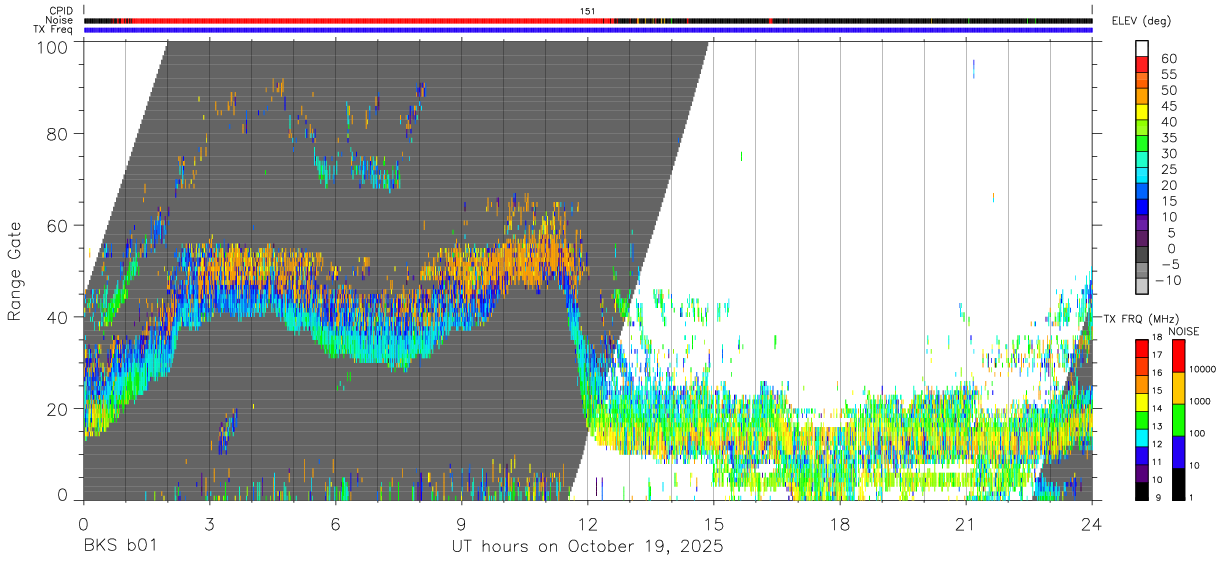Click the blue TX Freq strip above the plot
Image resolution: width=1228 pixels, height=567 pixels.
click(588, 30)
